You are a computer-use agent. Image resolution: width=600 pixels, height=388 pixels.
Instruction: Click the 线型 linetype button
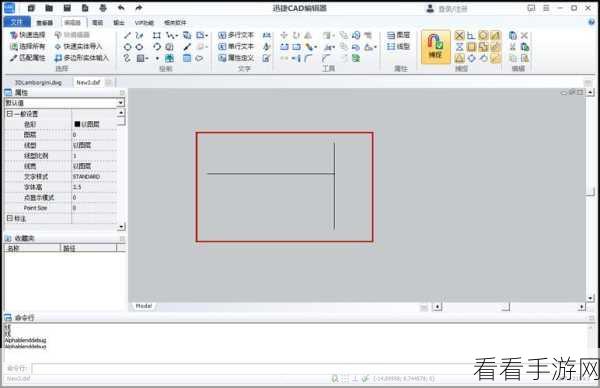coord(398,47)
